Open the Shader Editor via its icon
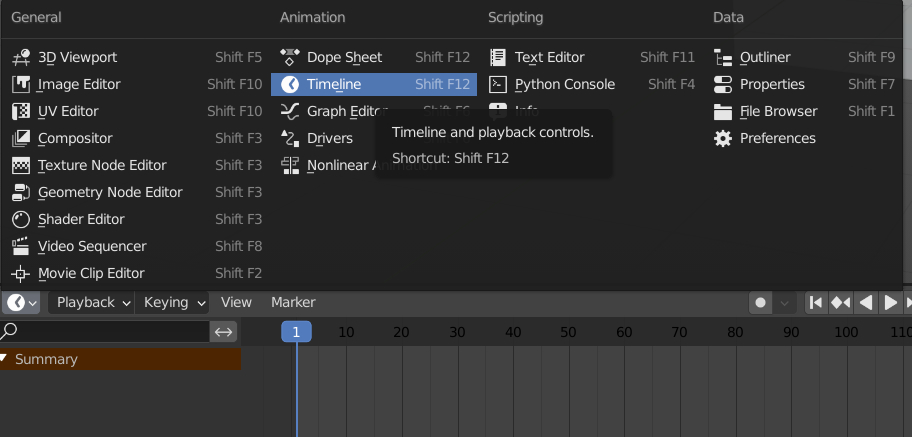912x437 pixels. (21, 220)
